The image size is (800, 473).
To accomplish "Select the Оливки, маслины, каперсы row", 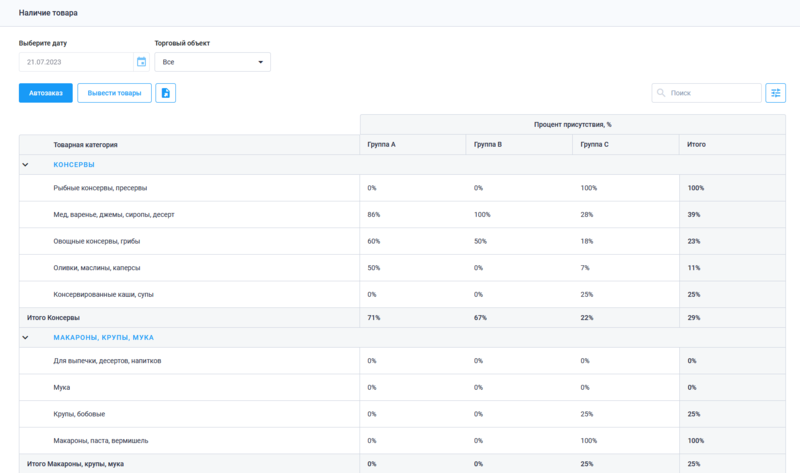I will coord(97,268).
